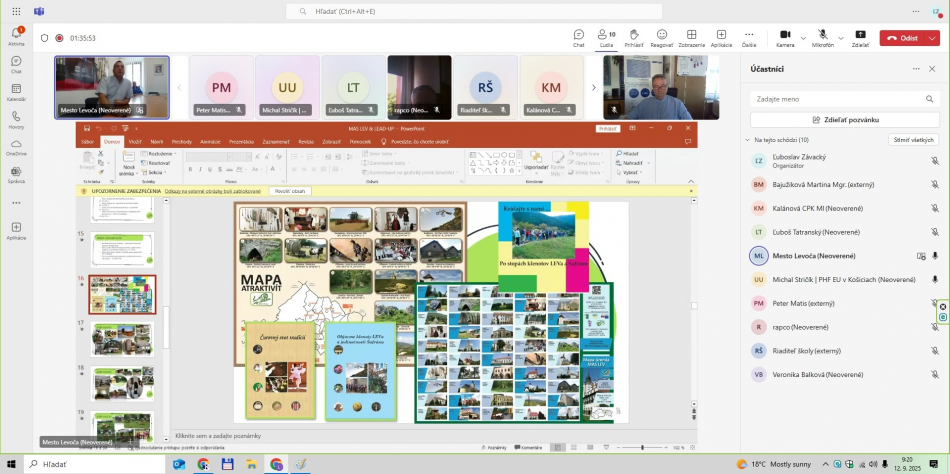Expand the dropdown arrow beside Odísť
This screenshot has height=474, width=950.
pos(932,38)
